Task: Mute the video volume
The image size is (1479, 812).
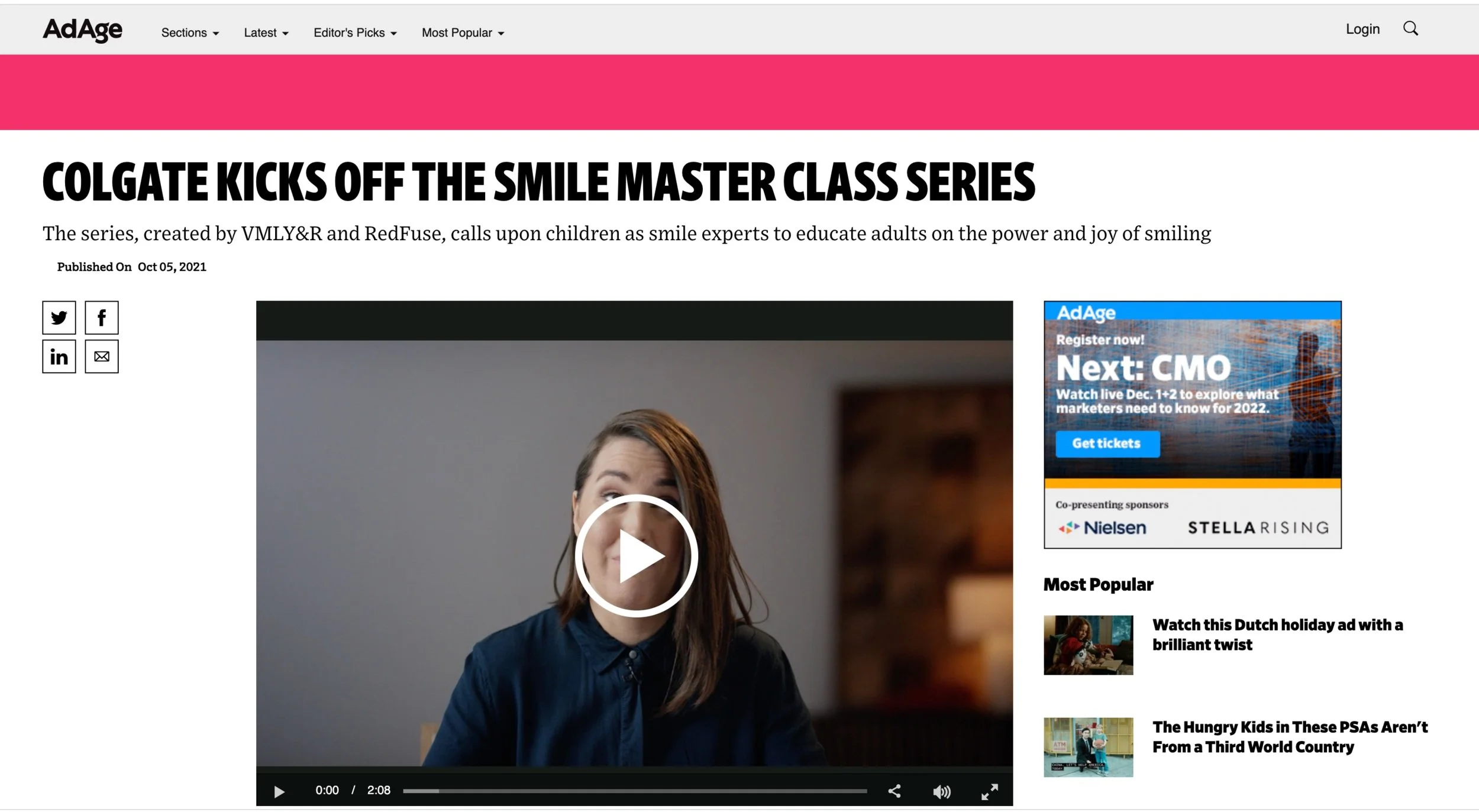Action: point(941,791)
